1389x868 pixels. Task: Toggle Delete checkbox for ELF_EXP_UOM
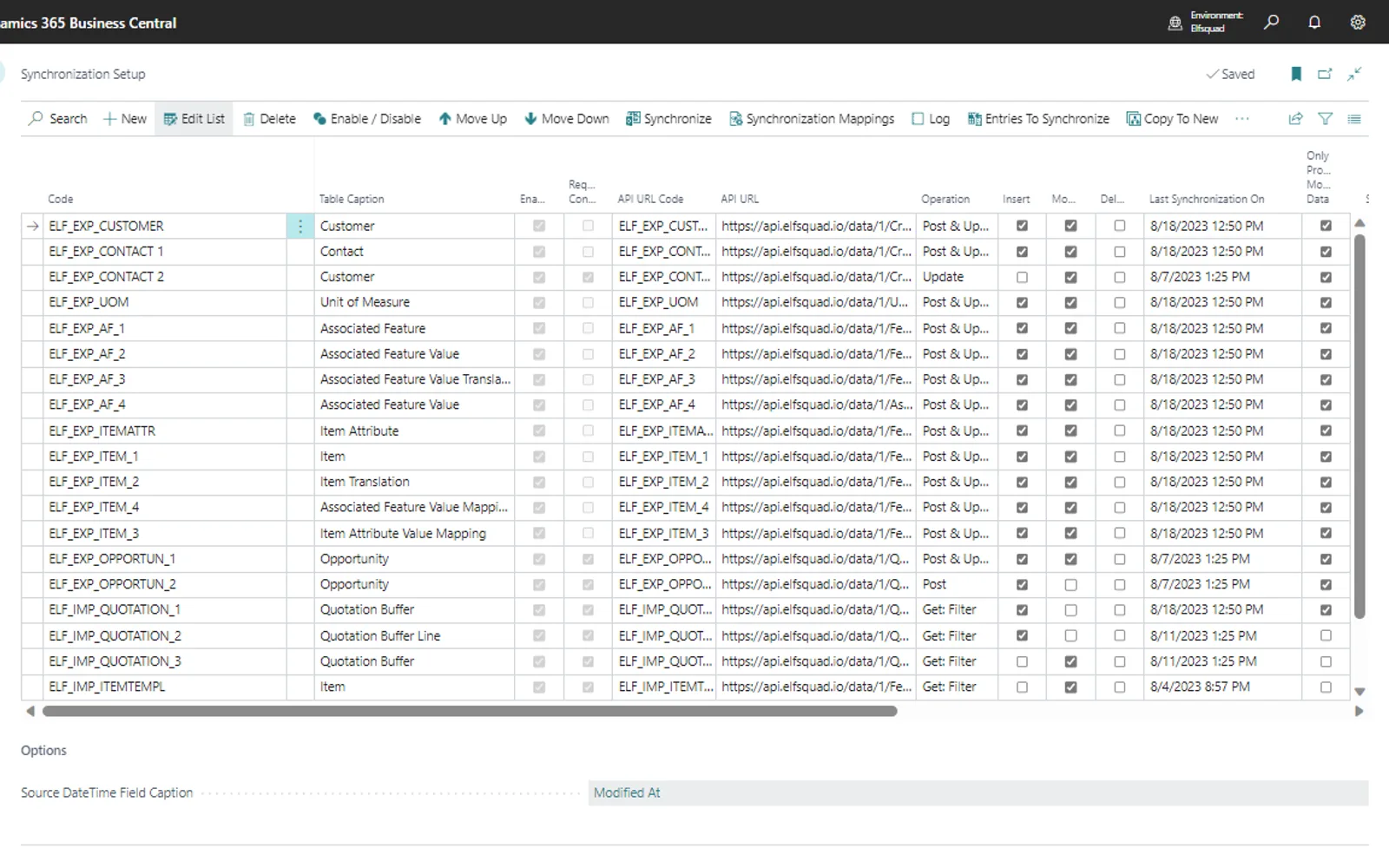coord(1120,303)
